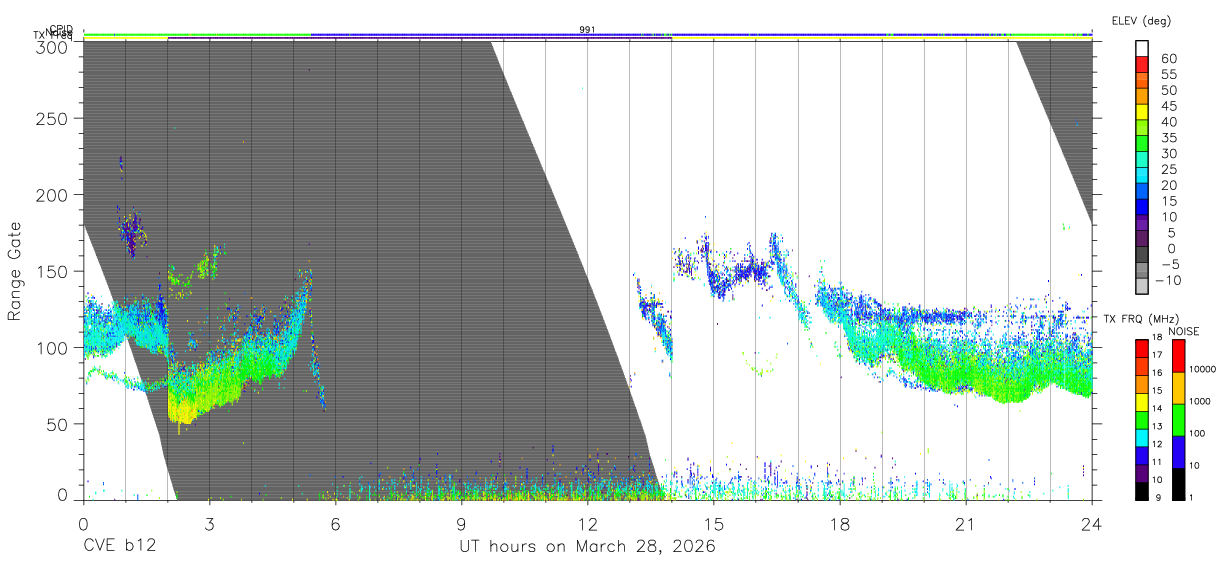1228x567 pixels.
Task: Click the 21 tick on UT hours axis
Action: coord(965,523)
